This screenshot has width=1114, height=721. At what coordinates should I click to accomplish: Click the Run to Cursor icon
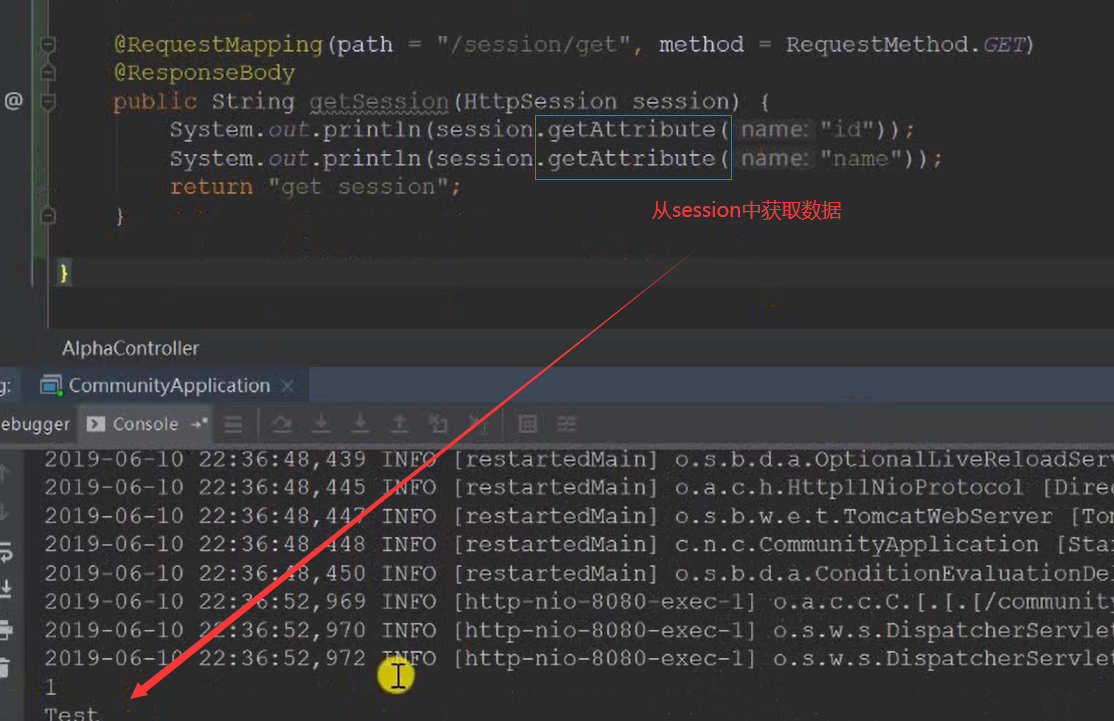coord(477,424)
